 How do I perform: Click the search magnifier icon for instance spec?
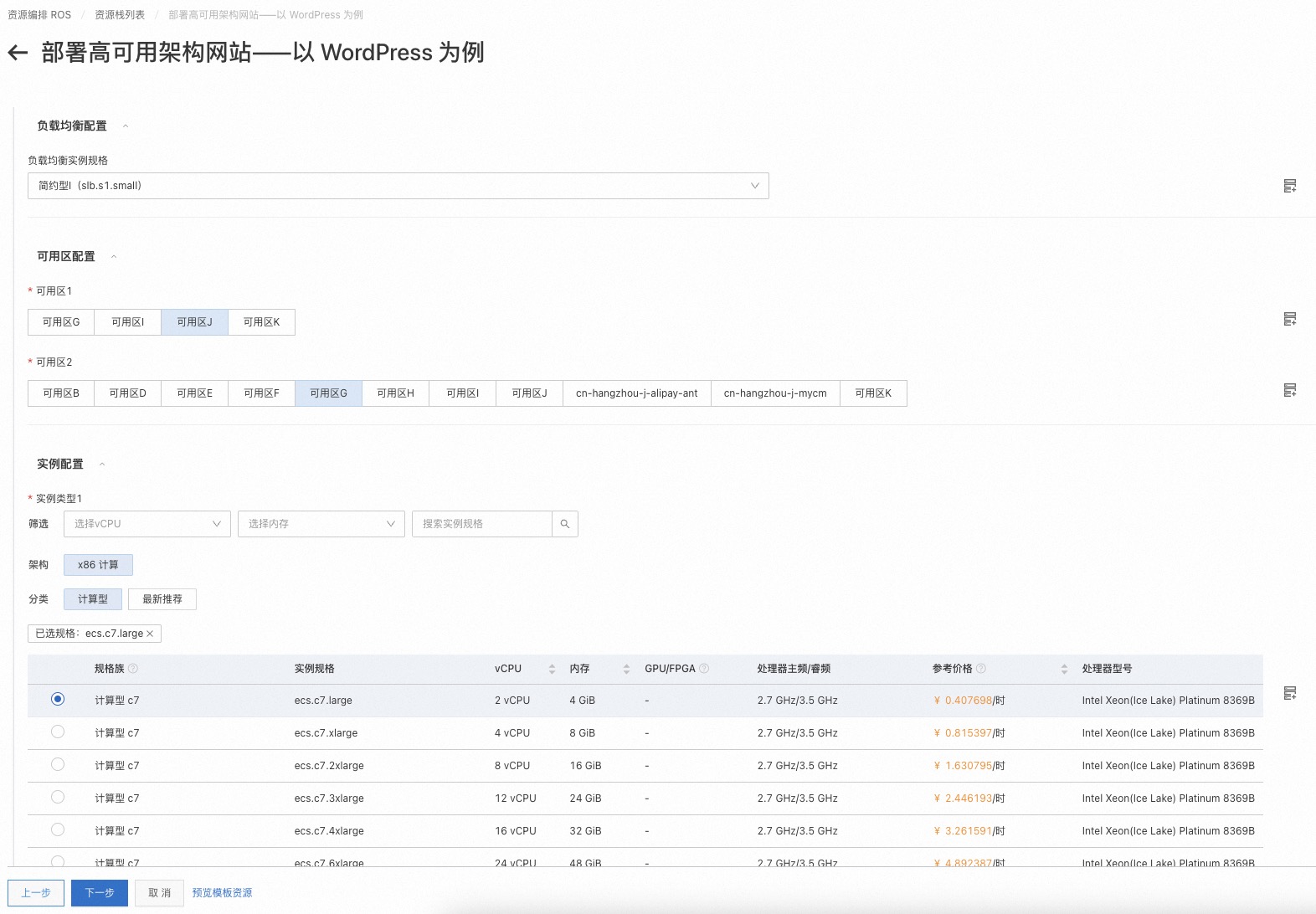tap(565, 524)
